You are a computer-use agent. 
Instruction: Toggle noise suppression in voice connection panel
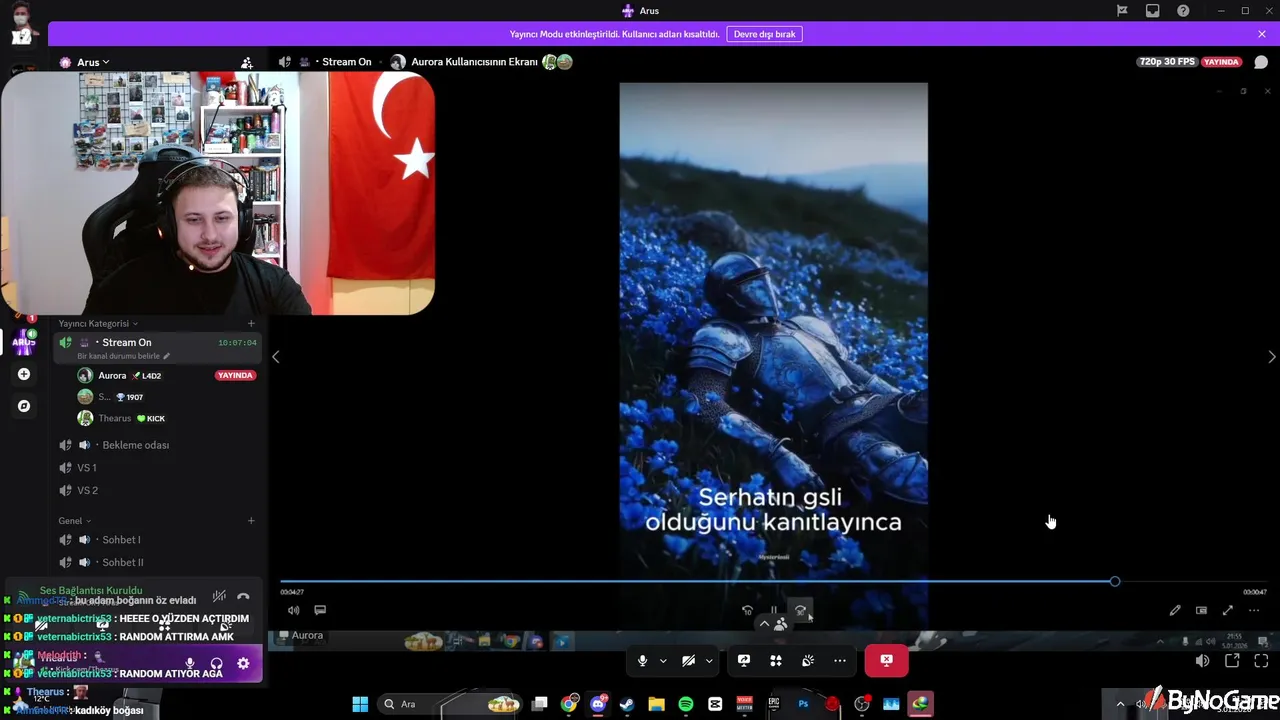coord(219,596)
